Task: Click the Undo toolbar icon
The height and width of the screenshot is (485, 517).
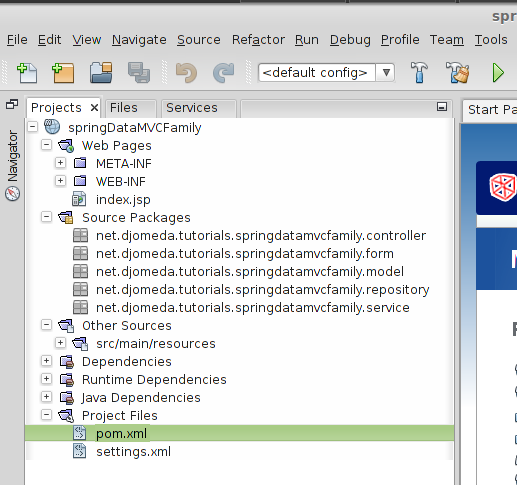Action: tap(186, 72)
